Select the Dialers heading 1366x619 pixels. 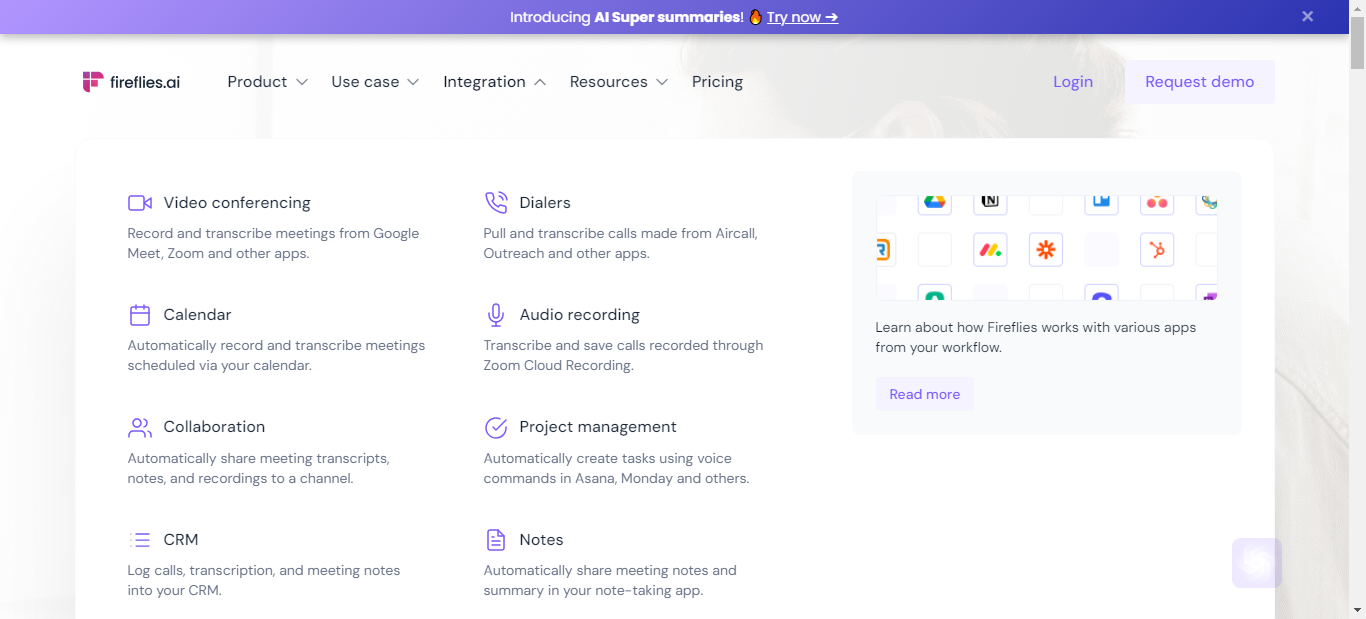pos(545,203)
